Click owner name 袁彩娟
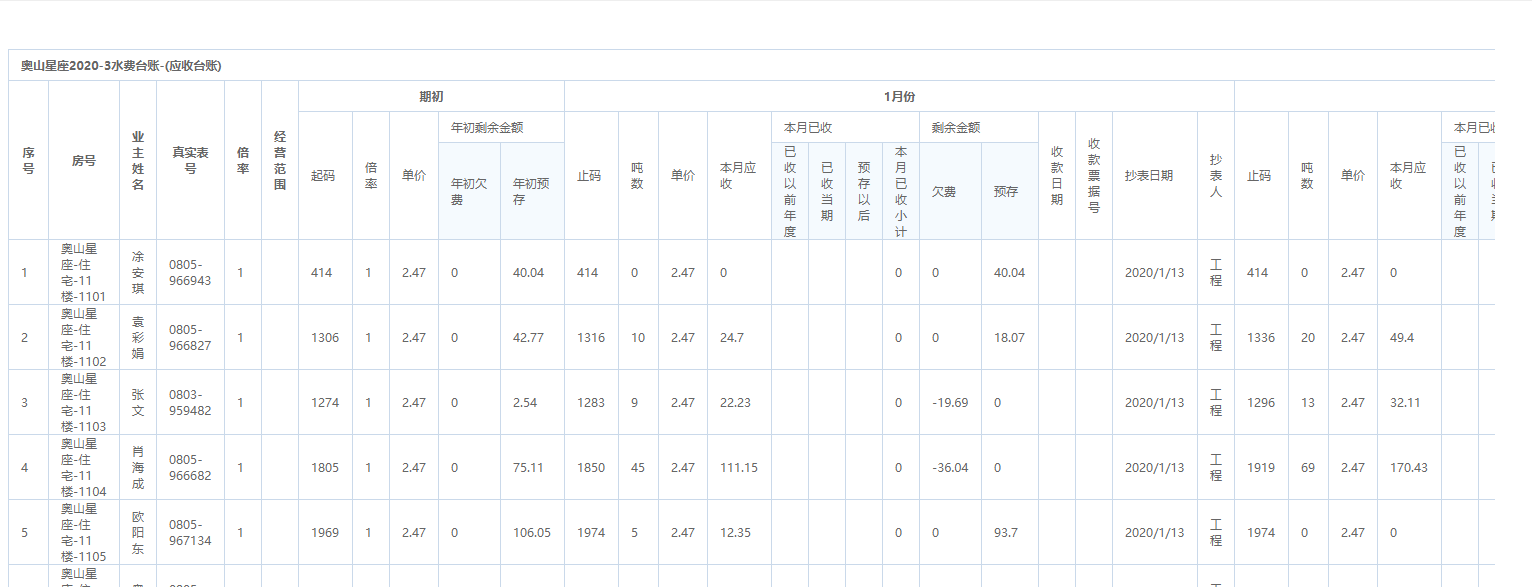 138,337
